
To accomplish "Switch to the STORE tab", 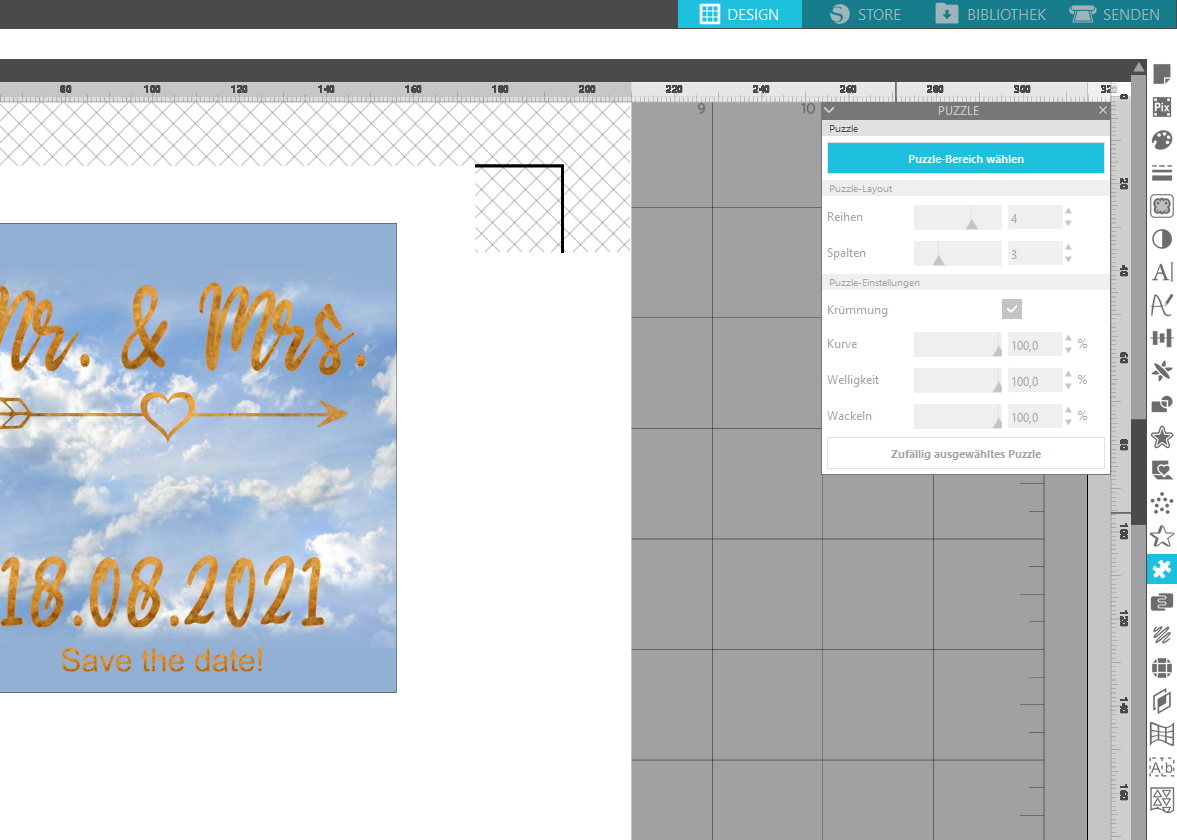I will 865,14.
